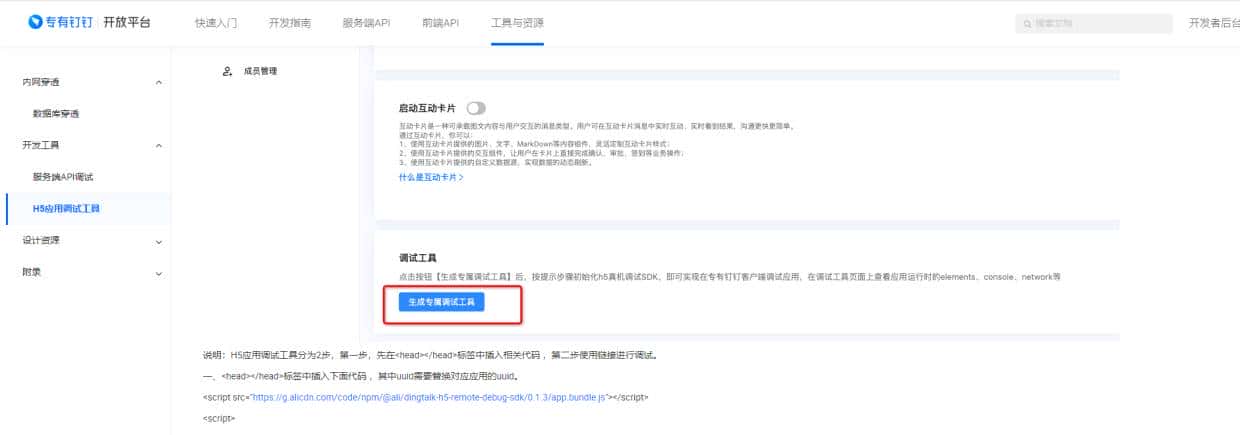Screen dimensions: 1240x435
Task: Switch to 前端API tab
Action: (x=441, y=23)
